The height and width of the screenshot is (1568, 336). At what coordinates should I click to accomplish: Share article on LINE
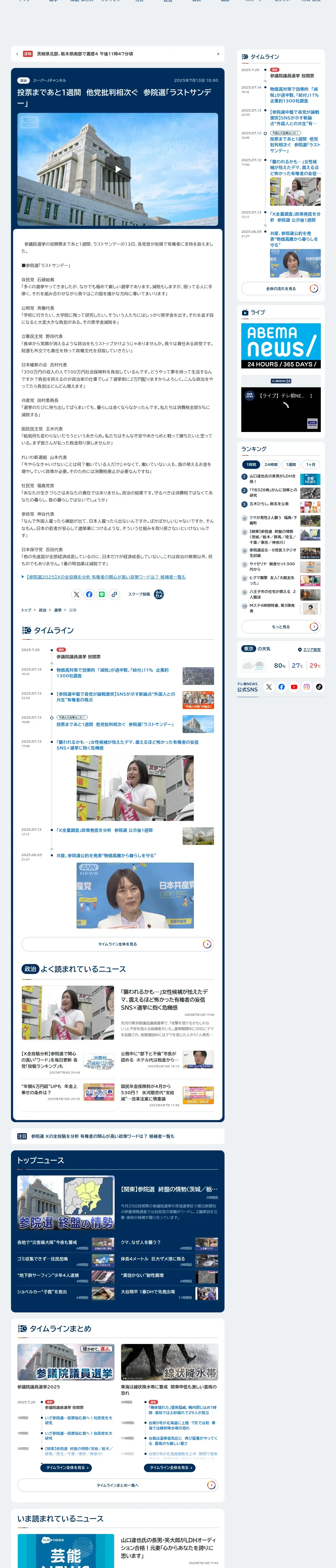point(102,594)
